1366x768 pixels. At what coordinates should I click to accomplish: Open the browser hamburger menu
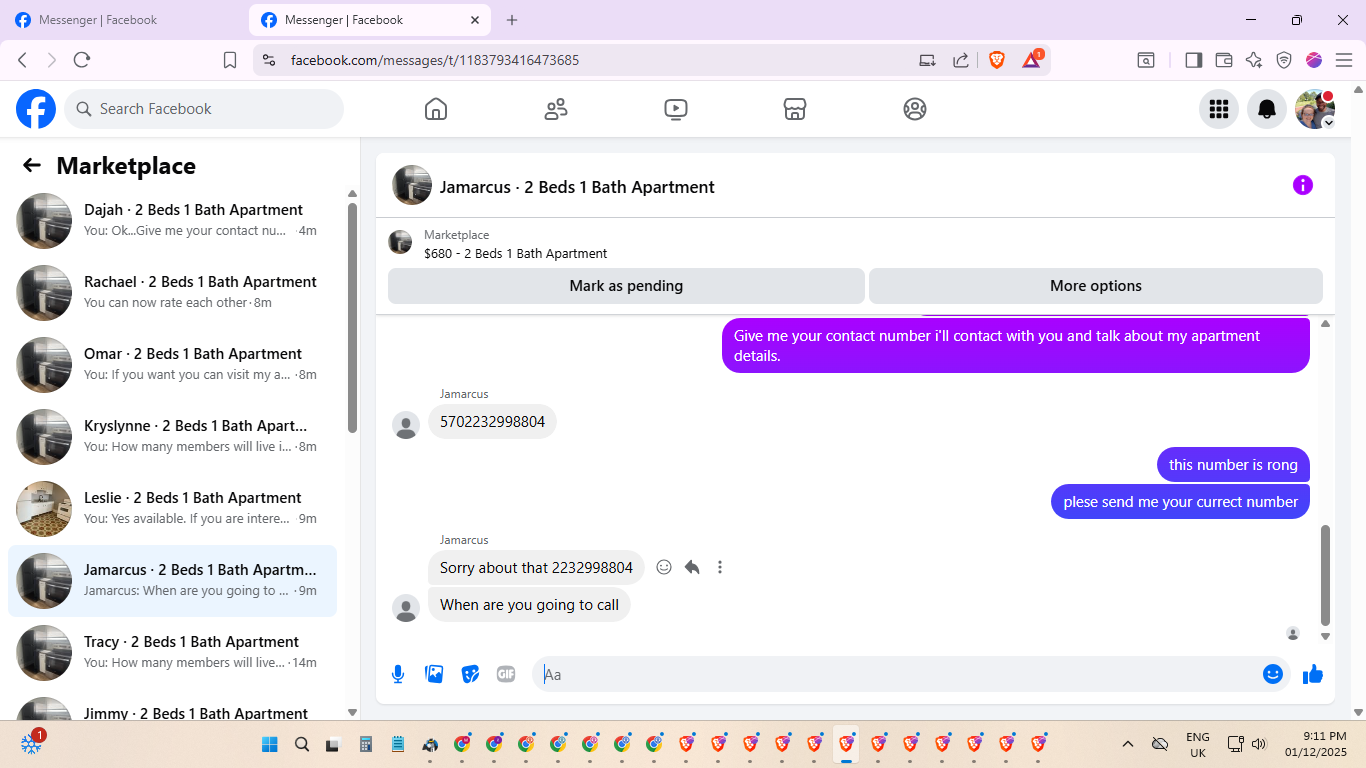(1344, 60)
